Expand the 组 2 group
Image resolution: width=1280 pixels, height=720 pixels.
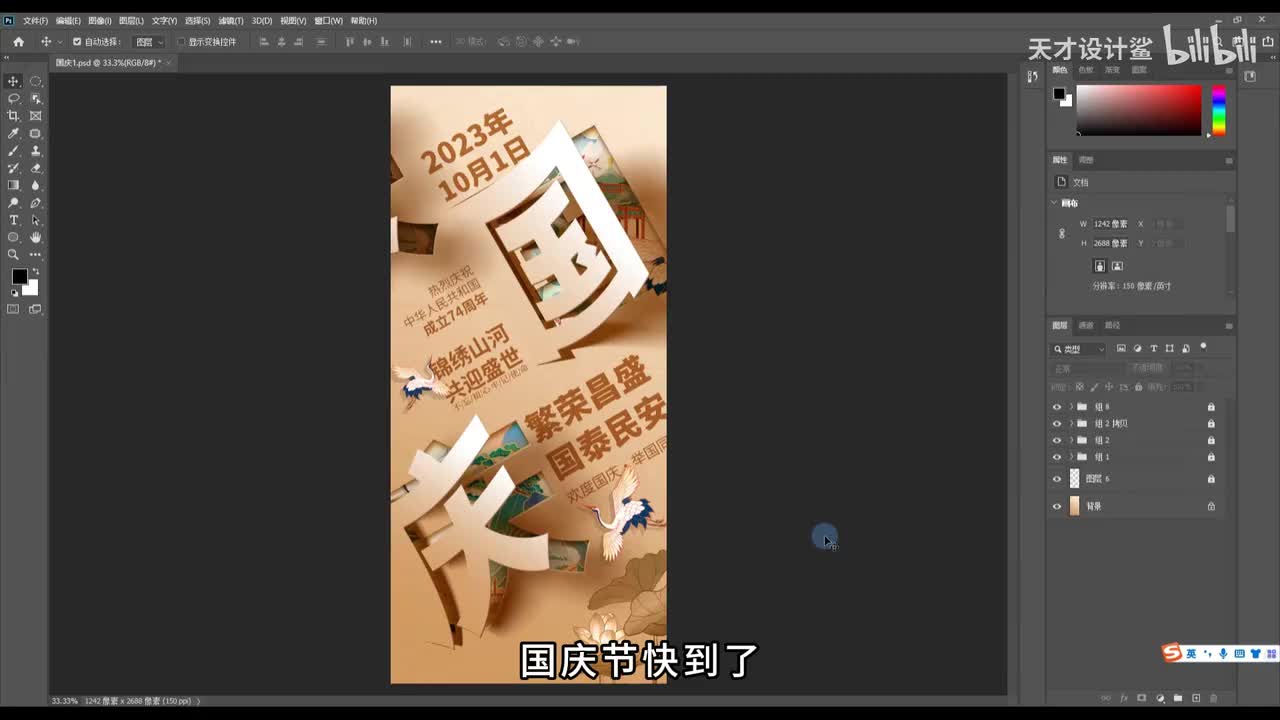tap(1071, 440)
